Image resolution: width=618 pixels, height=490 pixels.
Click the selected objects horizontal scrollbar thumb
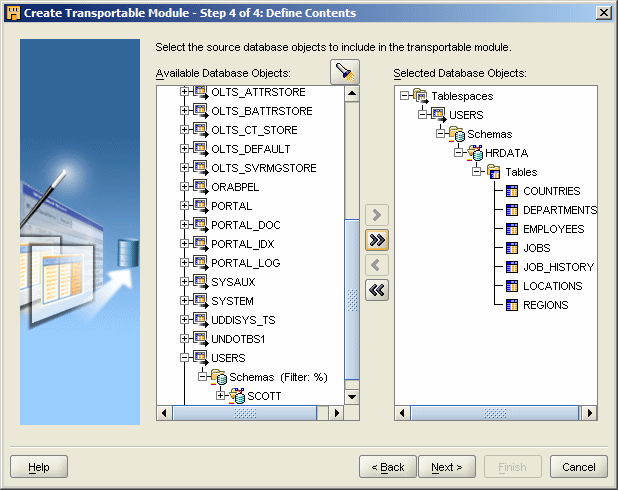(495, 413)
